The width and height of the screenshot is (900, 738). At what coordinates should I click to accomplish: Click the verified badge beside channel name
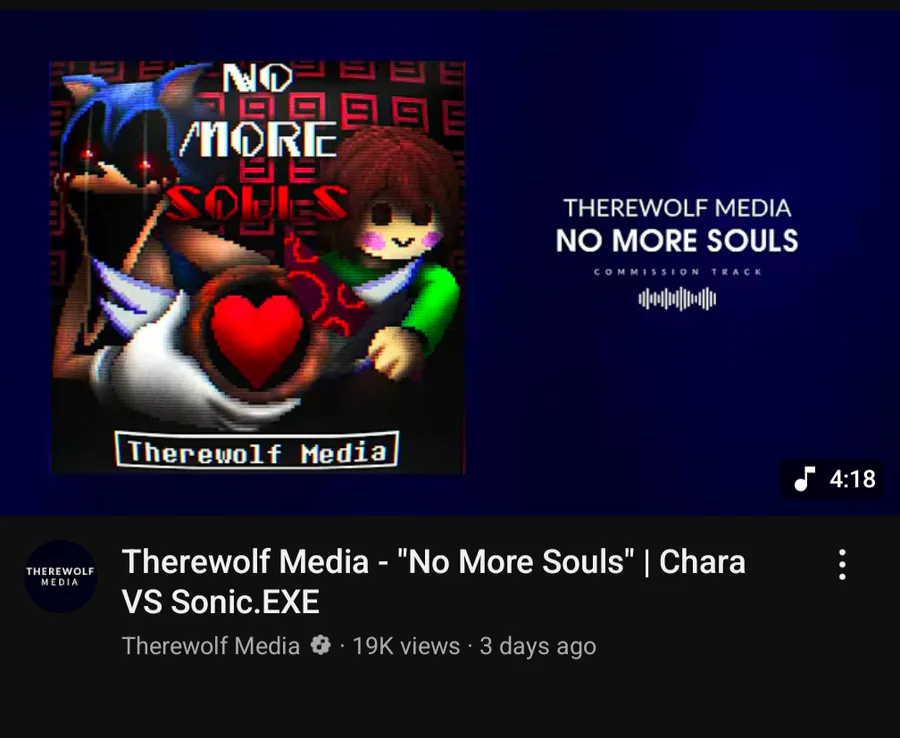pyautogui.click(x=320, y=646)
